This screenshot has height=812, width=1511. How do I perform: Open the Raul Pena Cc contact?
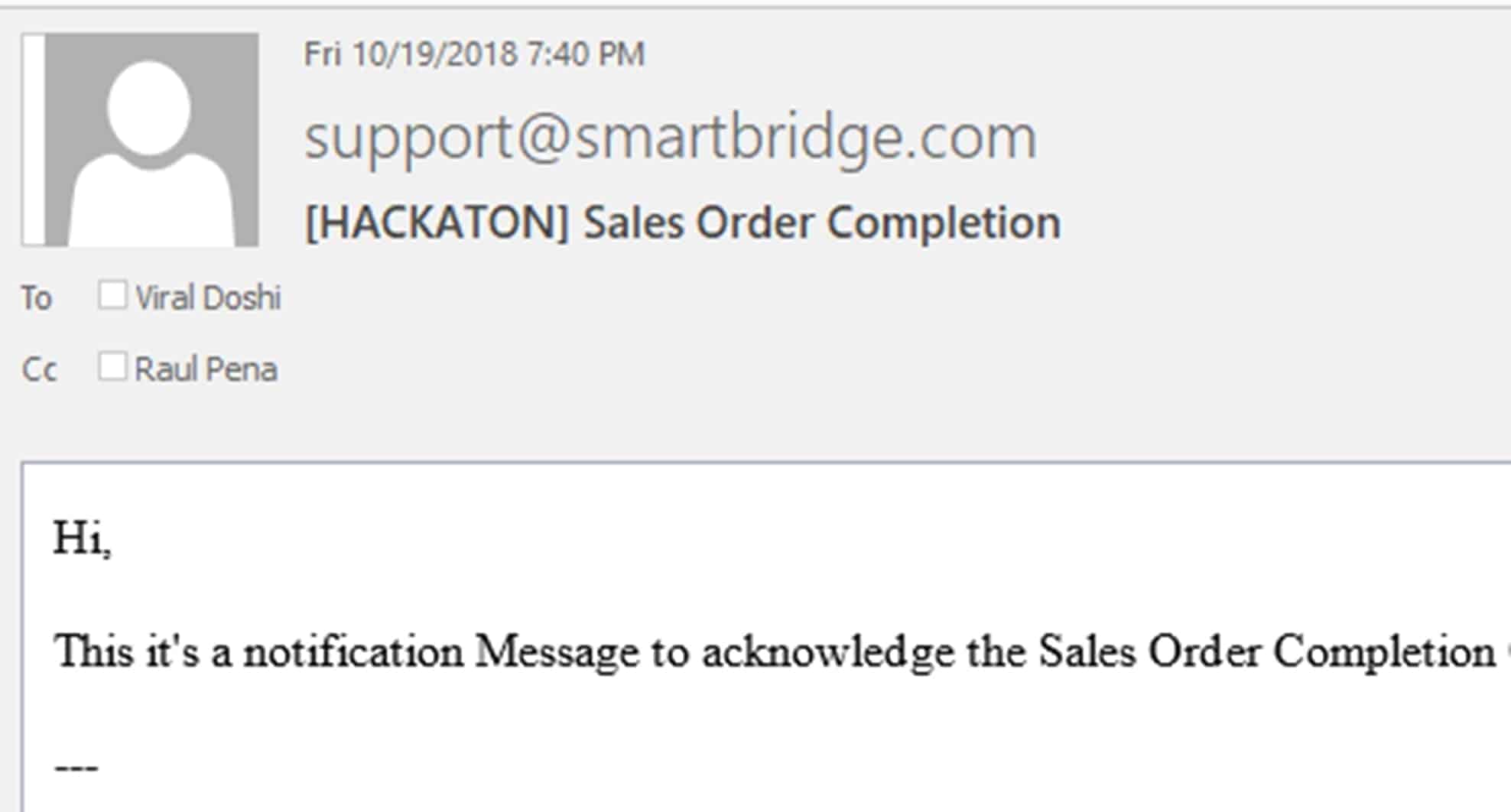pos(206,369)
